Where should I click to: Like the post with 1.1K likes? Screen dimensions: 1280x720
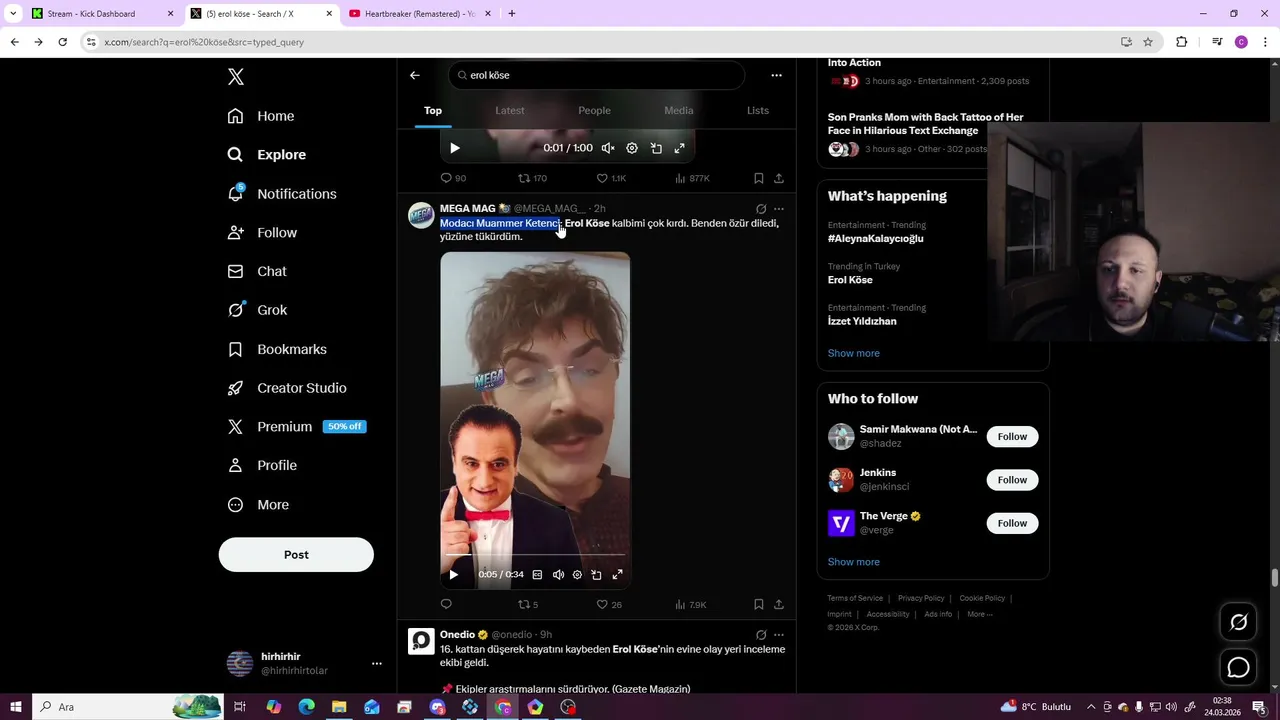(x=611, y=178)
